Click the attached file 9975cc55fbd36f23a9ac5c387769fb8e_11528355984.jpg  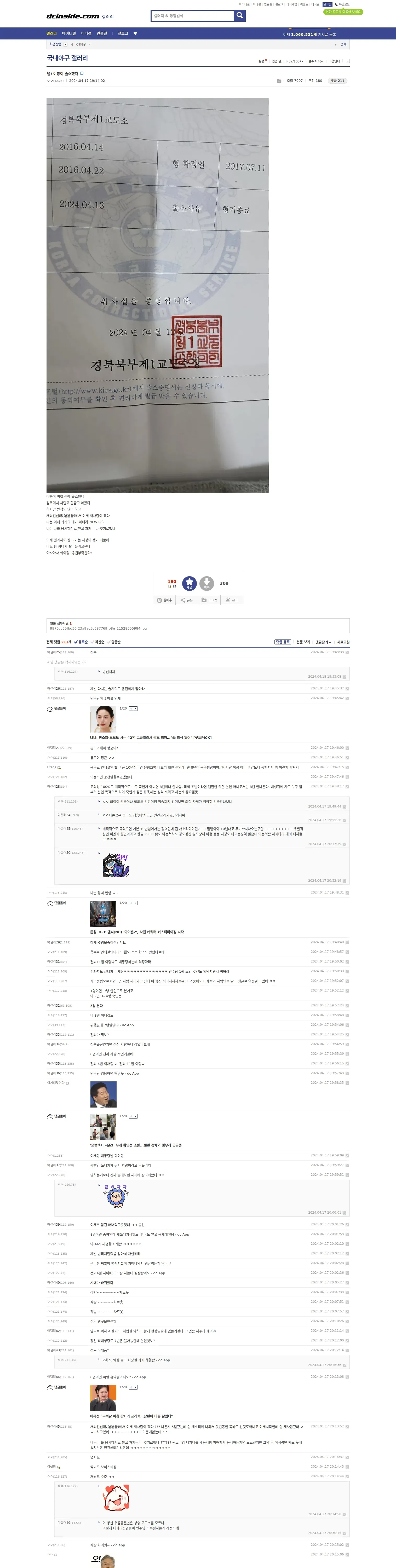click(x=98, y=628)
